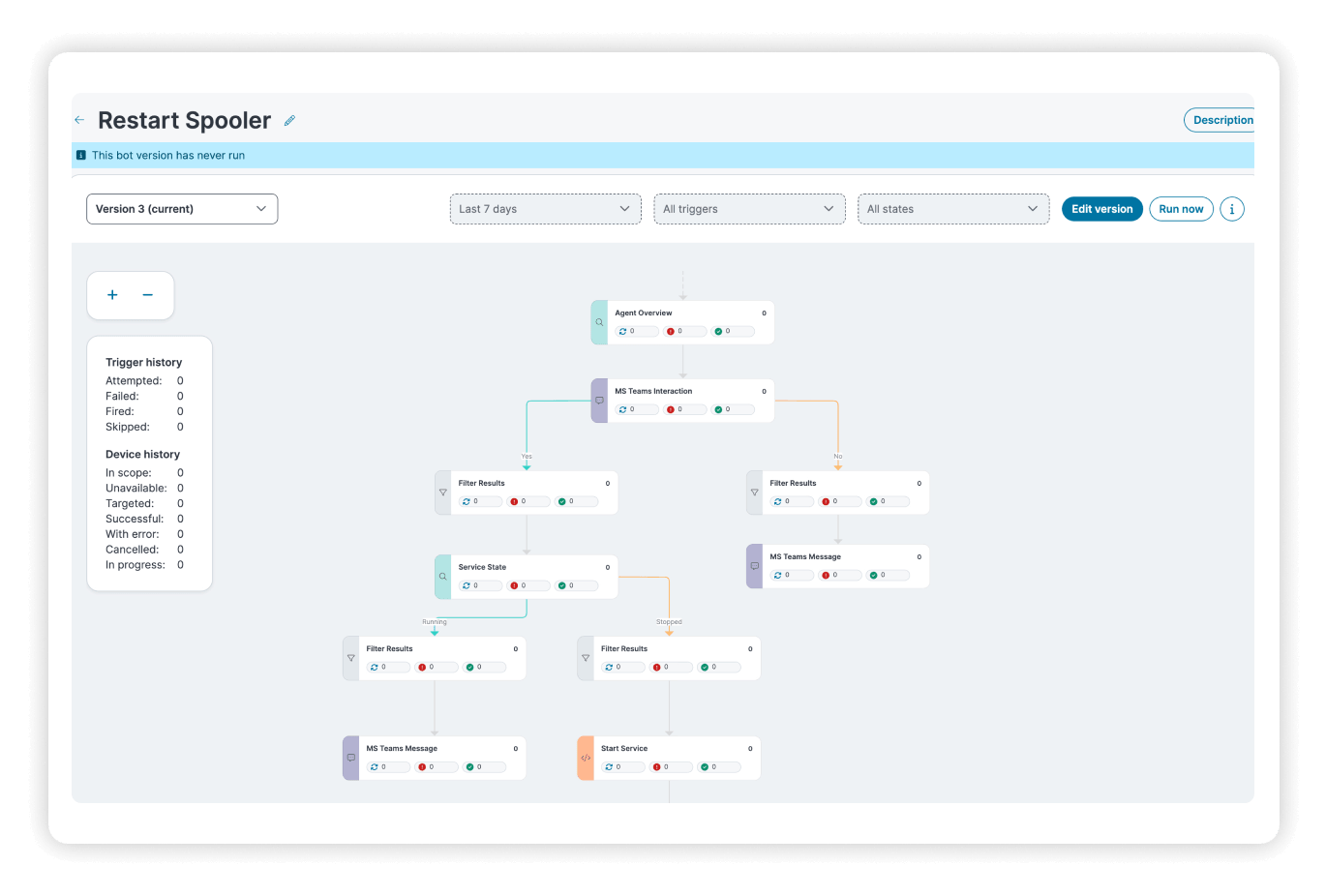Click Agent Overview error count icon
Viewport: 1326px width, 896px height.
point(670,331)
